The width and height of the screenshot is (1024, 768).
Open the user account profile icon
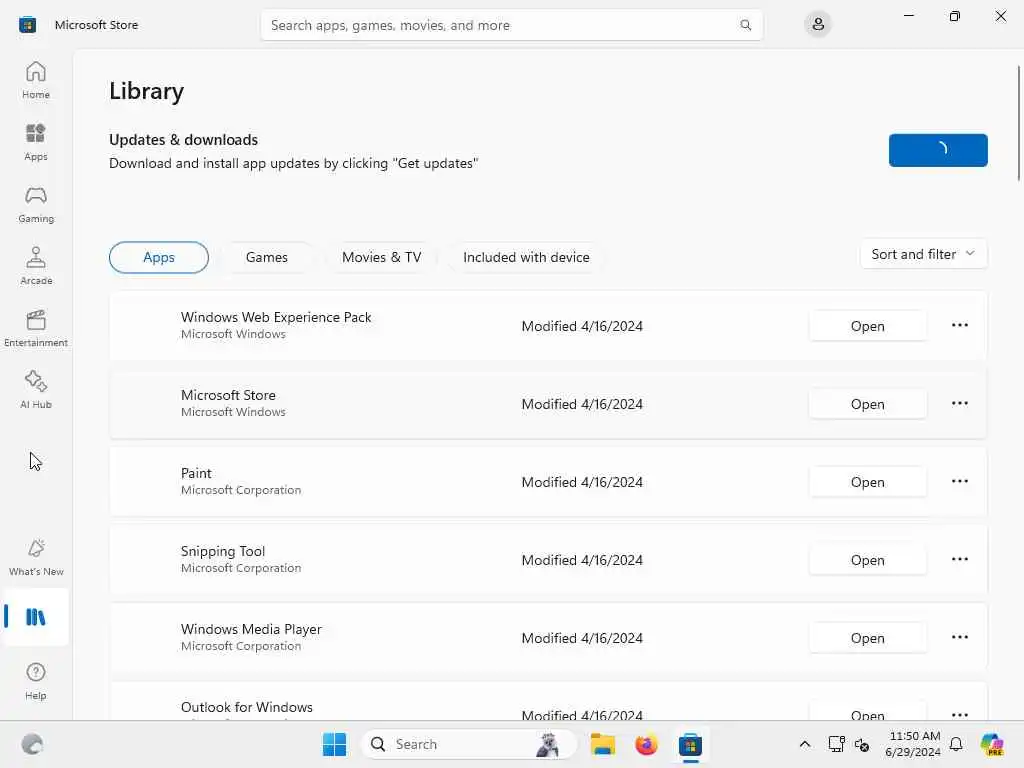coord(818,25)
